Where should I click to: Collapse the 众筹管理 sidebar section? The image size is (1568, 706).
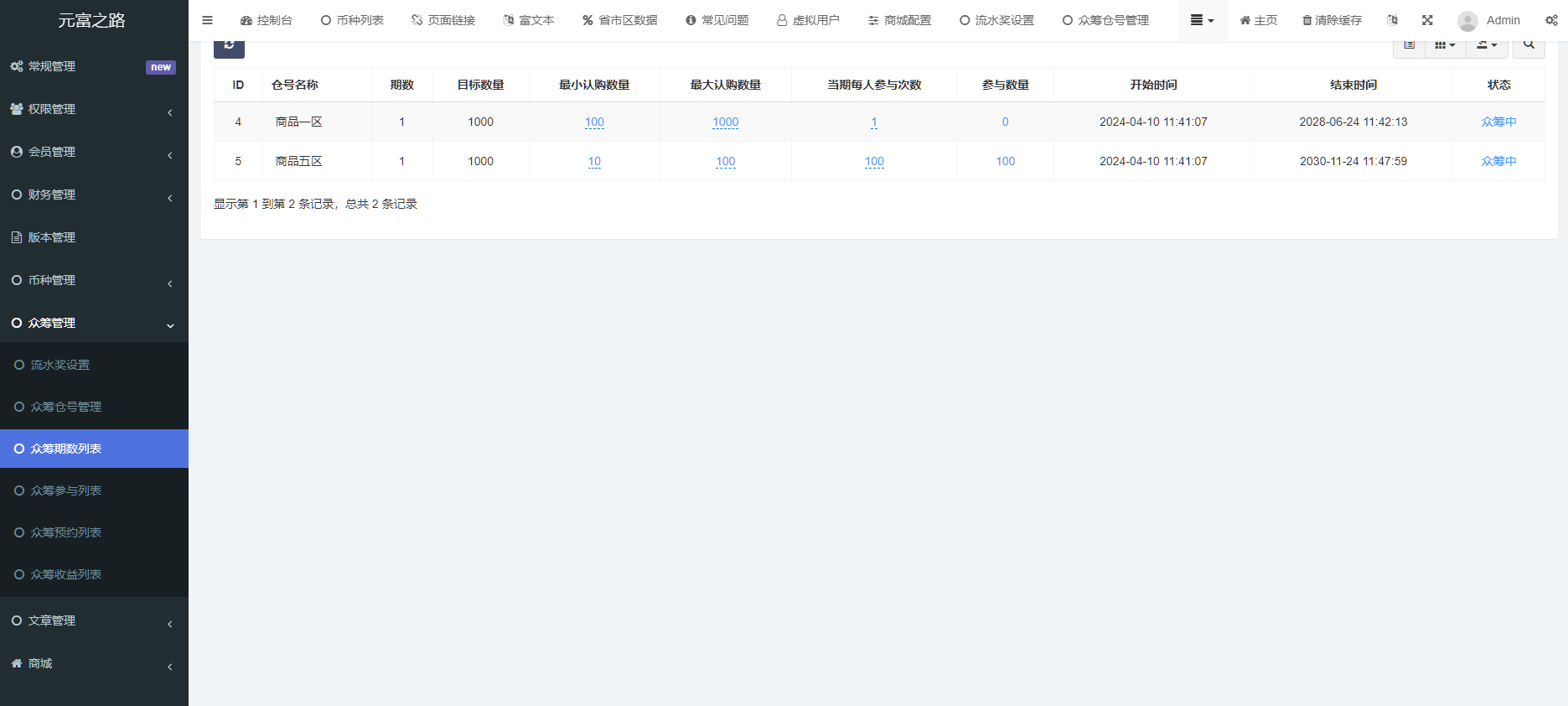click(x=94, y=323)
